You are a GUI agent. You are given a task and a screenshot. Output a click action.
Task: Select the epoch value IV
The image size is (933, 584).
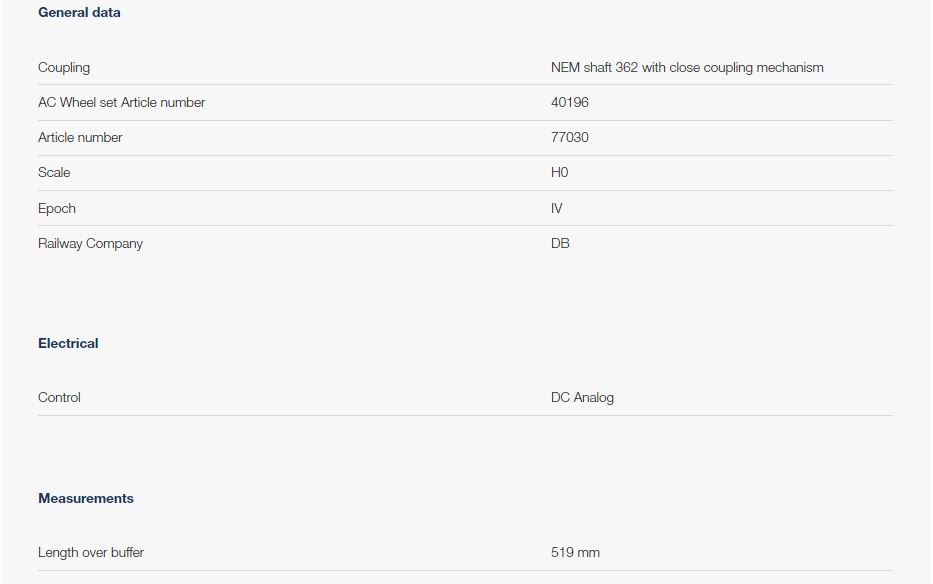pyautogui.click(x=557, y=208)
